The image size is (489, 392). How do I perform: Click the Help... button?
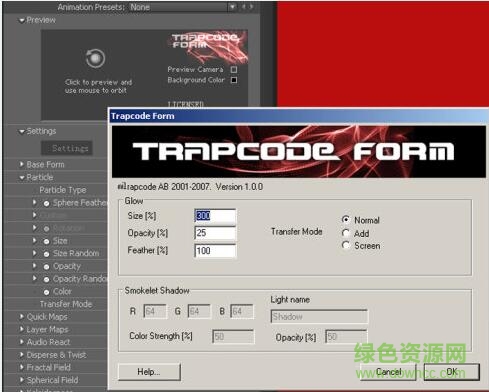tap(149, 372)
